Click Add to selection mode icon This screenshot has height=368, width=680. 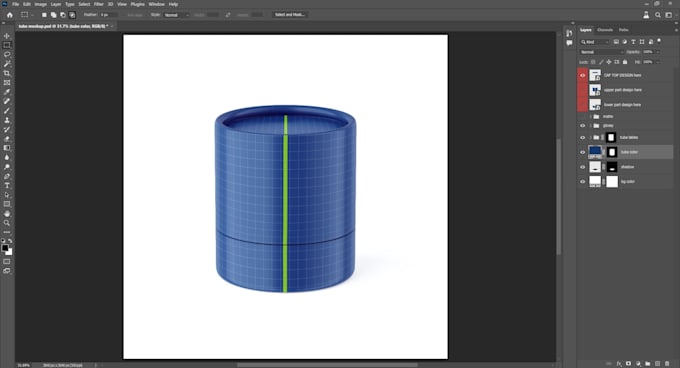(x=53, y=15)
